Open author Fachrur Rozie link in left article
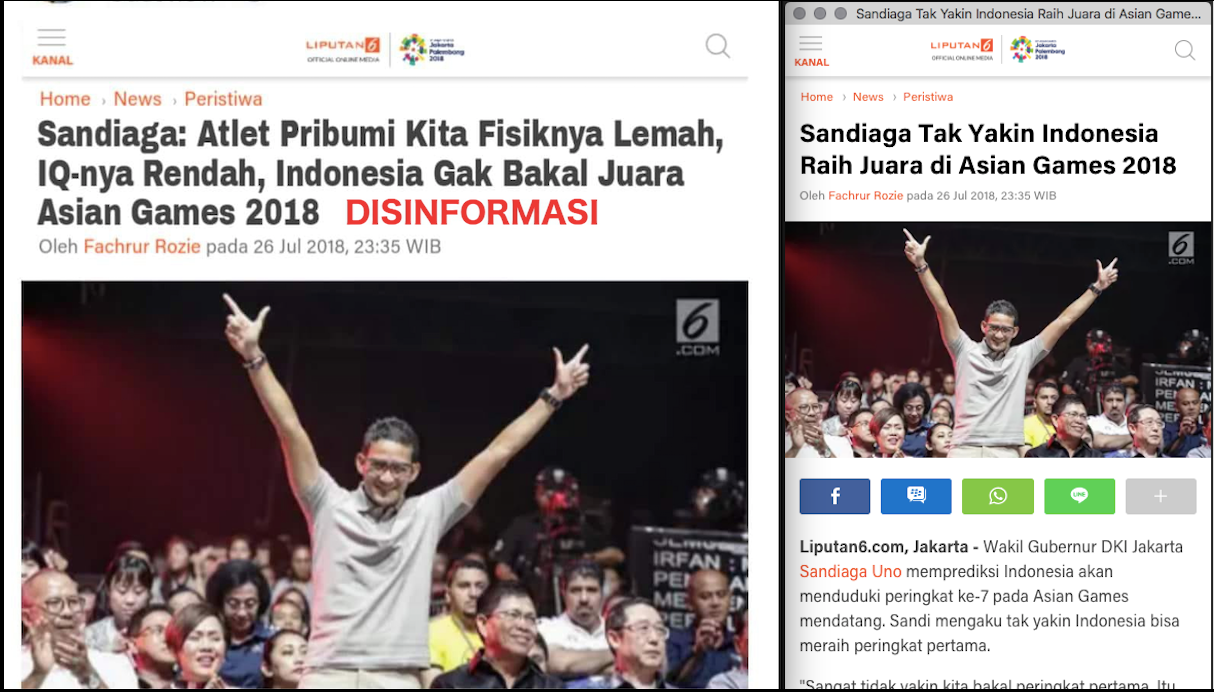The height and width of the screenshot is (692, 1214). click(142, 246)
